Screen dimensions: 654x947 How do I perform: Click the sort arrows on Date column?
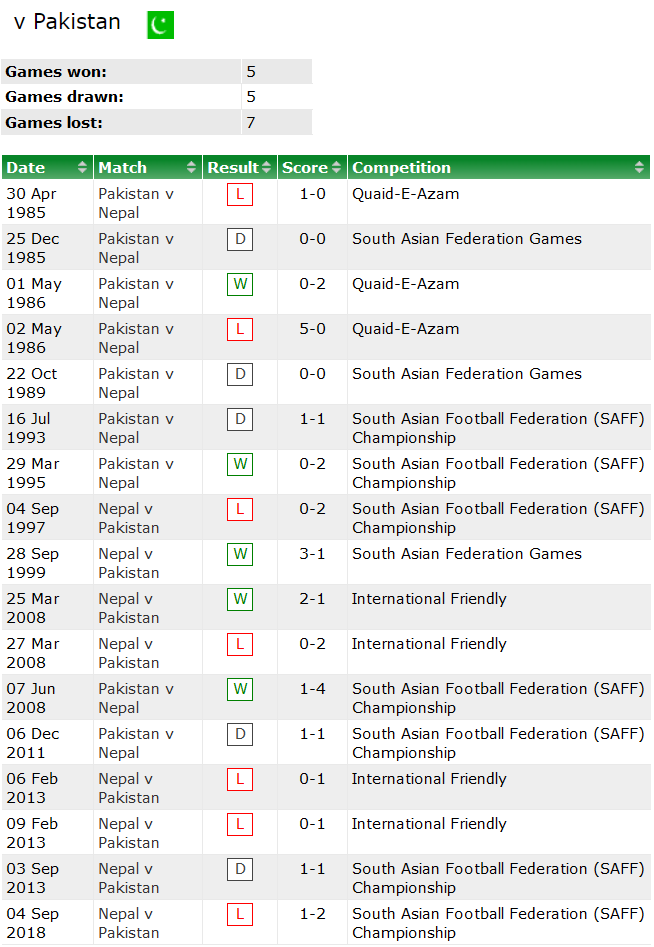point(82,167)
